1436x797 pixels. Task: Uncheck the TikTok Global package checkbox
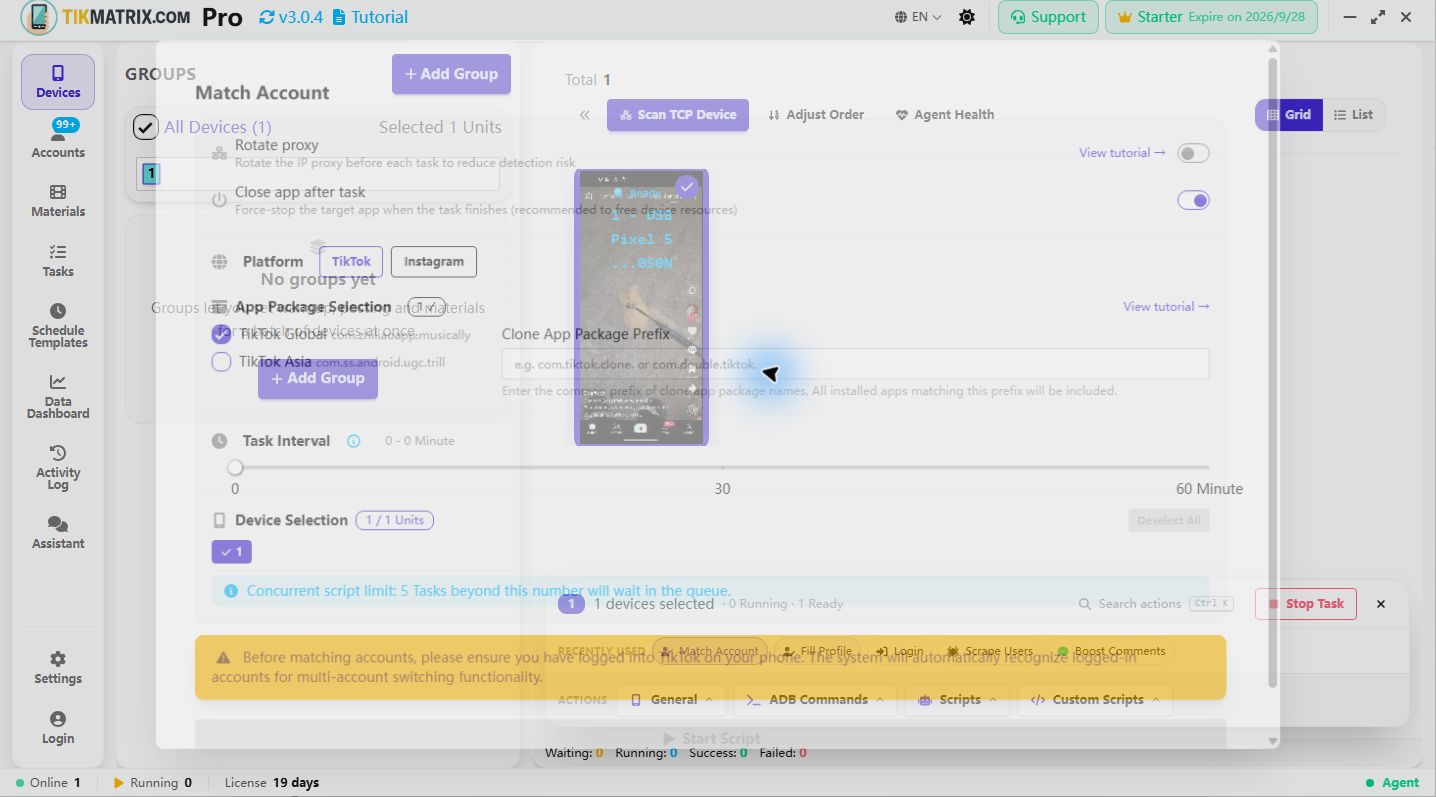[222, 334]
